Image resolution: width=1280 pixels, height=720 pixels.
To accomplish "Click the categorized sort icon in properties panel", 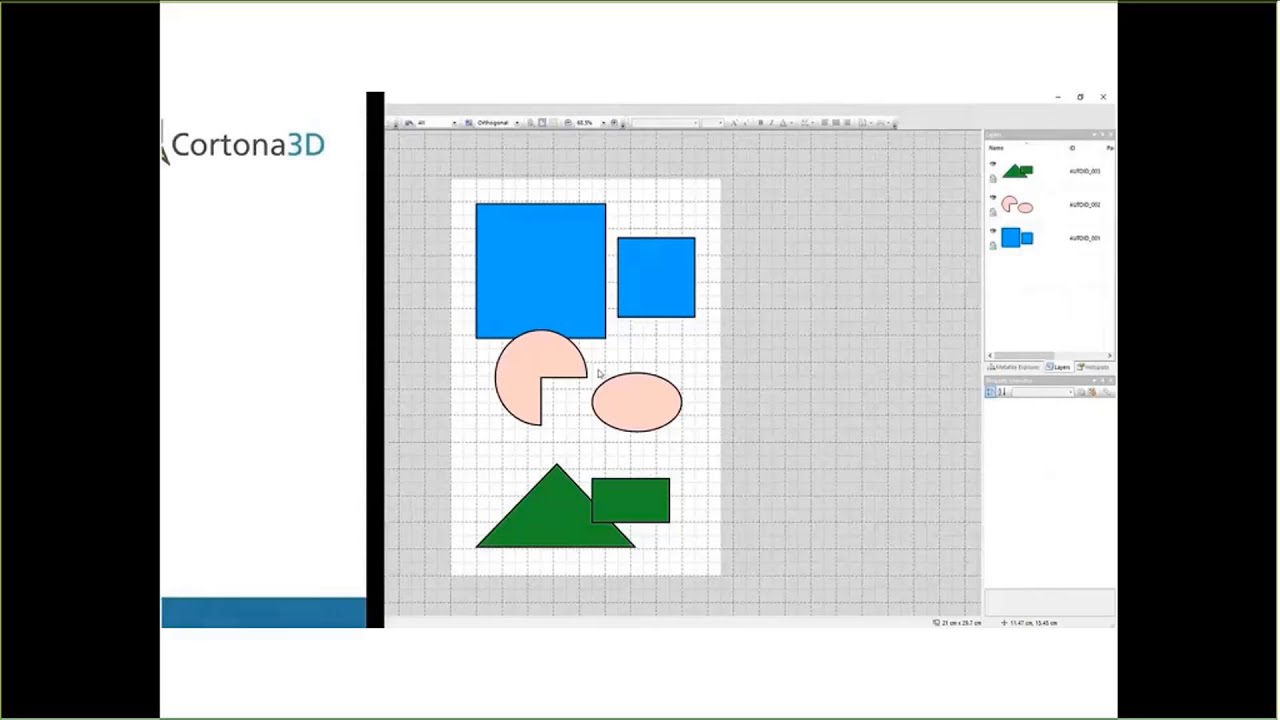I will point(991,392).
